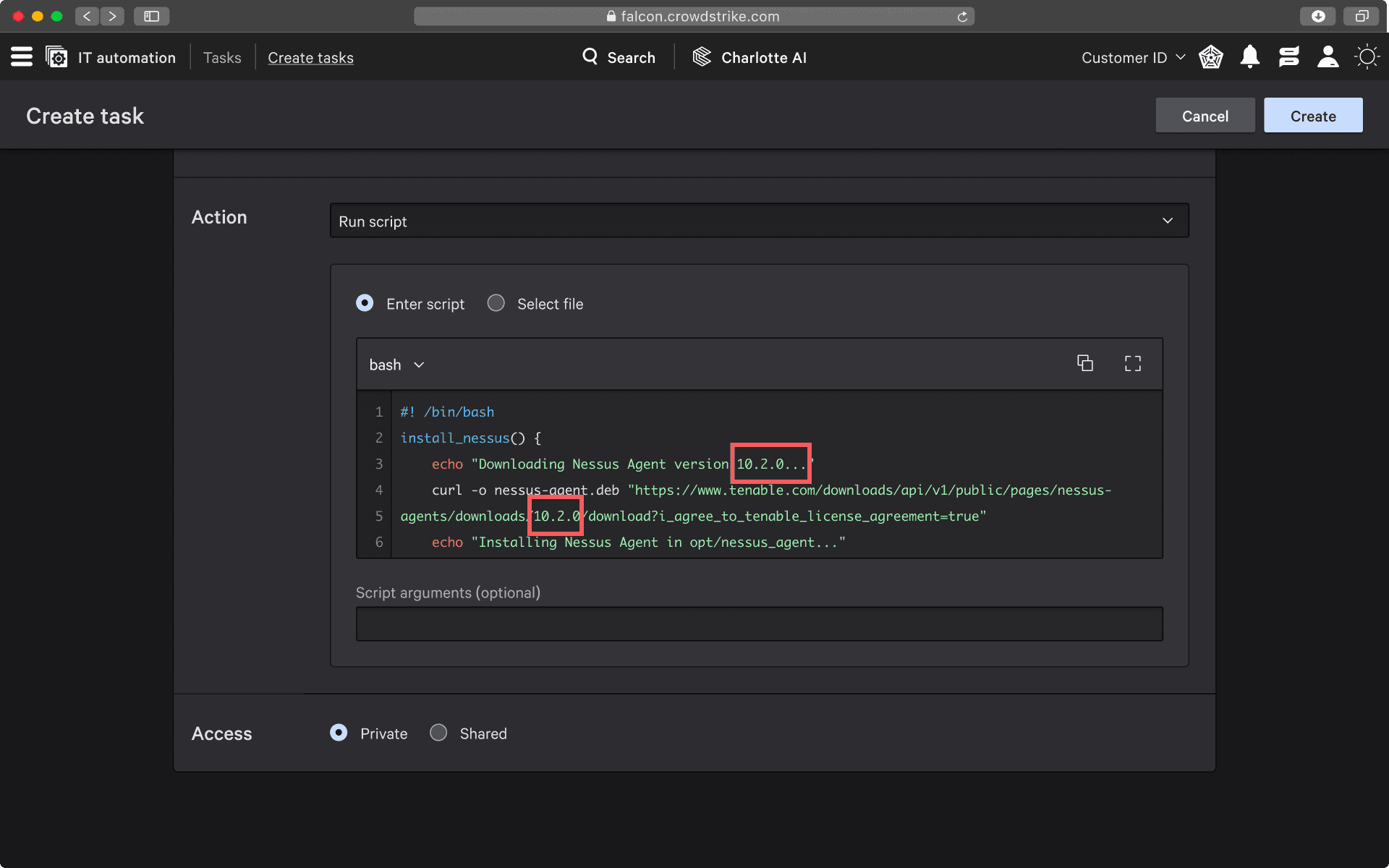Open the hamburger navigation menu
This screenshot has width=1389, height=868.
[22, 57]
